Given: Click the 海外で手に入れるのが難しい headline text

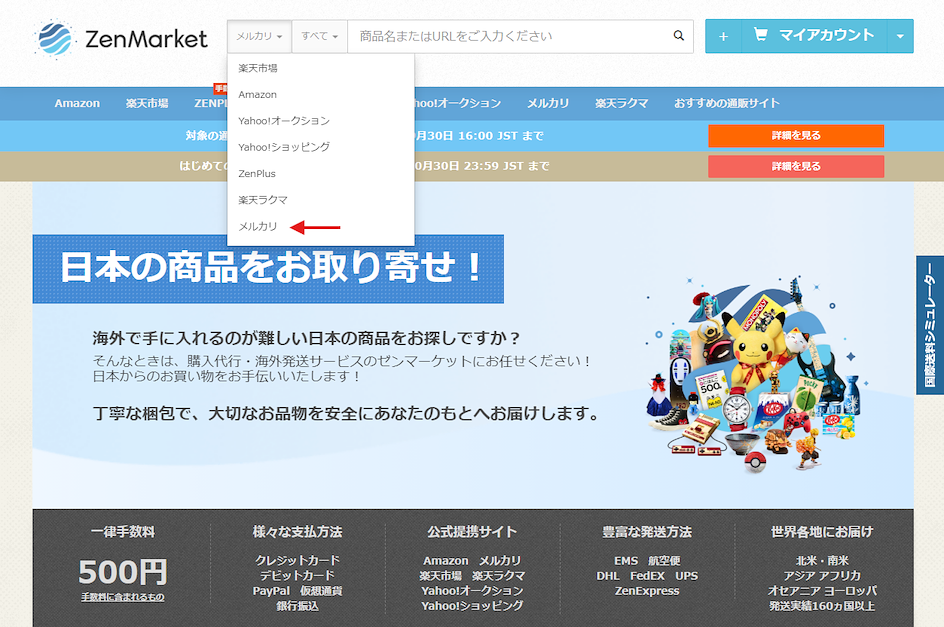Looking at the screenshot, I should (x=306, y=338).
